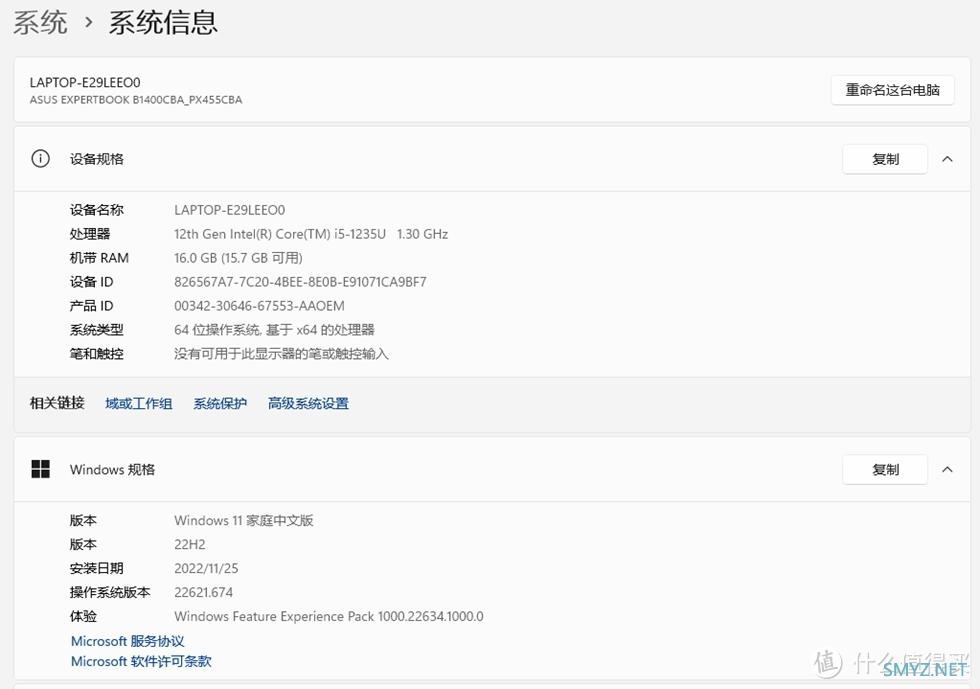Select the 安装日期 value 2022/11/25

tap(206, 568)
